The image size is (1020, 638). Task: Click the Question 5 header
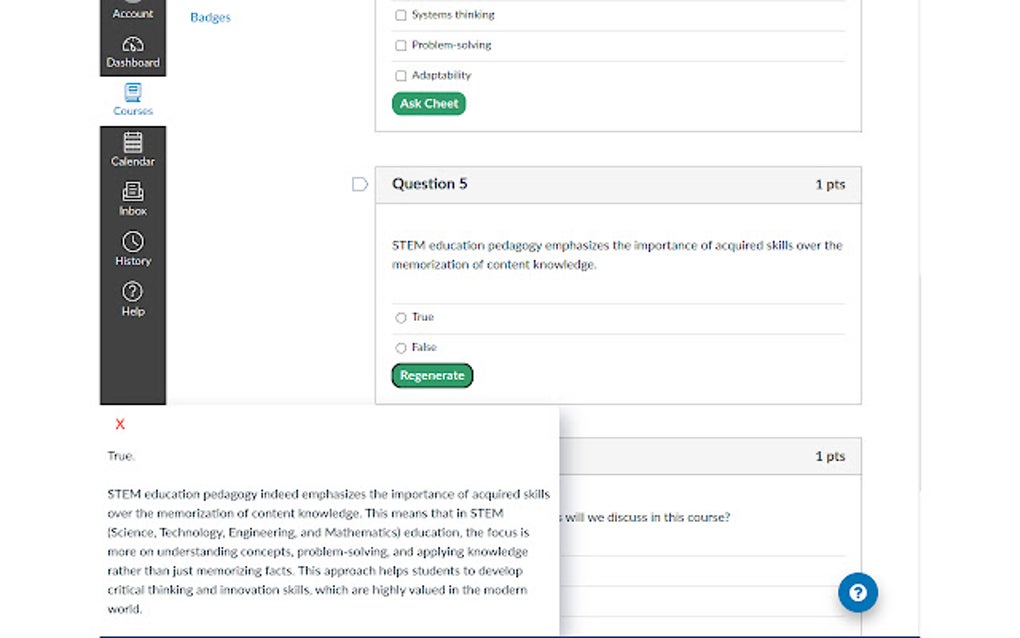(x=618, y=185)
